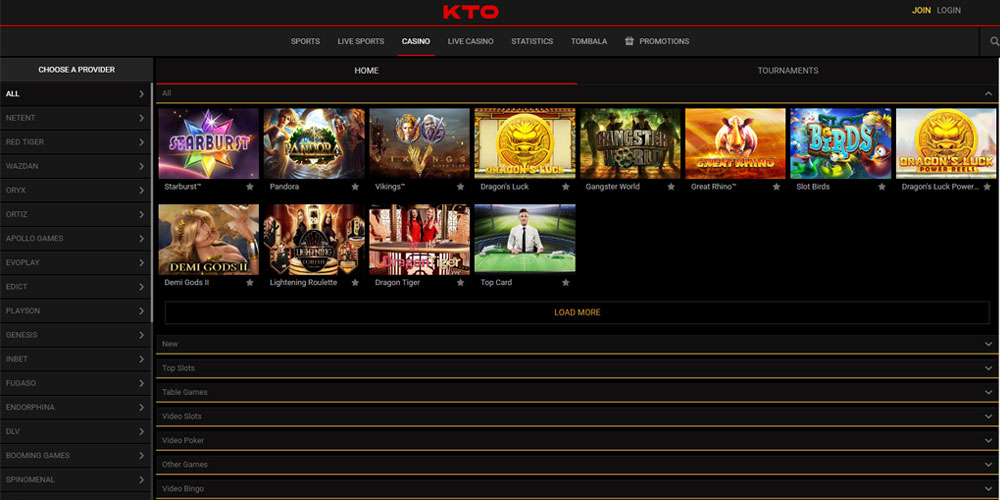Click the star beside Gangster World
The image size is (1000, 500).
click(x=671, y=187)
